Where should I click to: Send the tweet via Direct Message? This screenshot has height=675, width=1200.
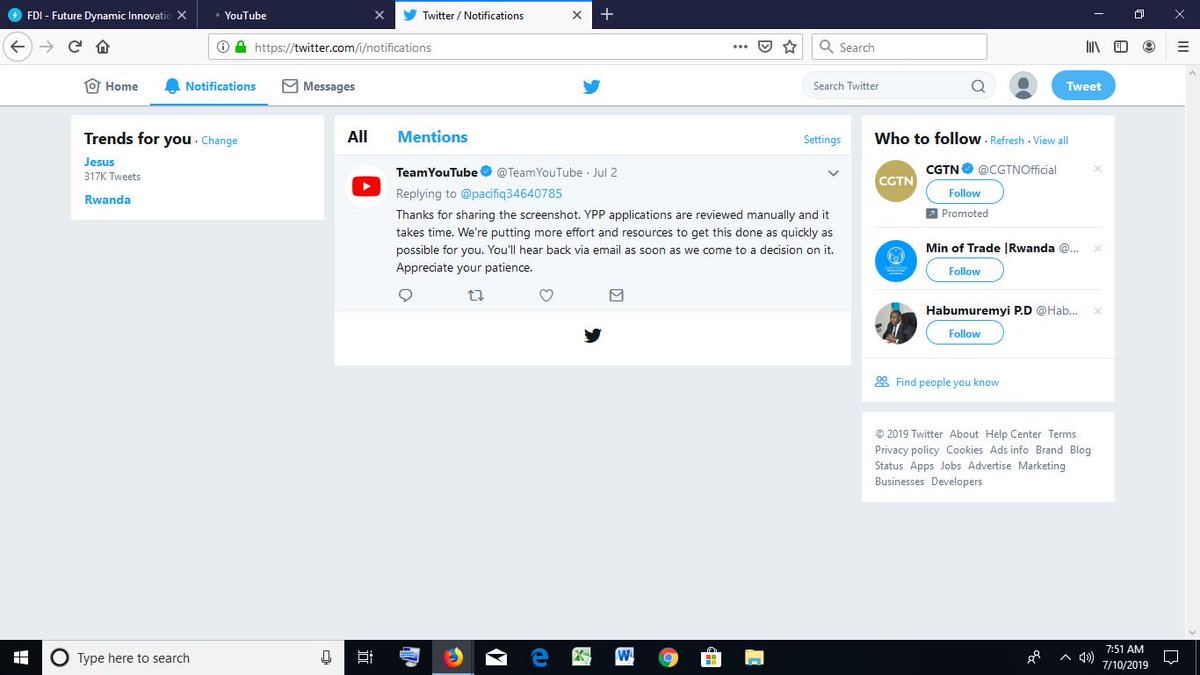click(616, 295)
